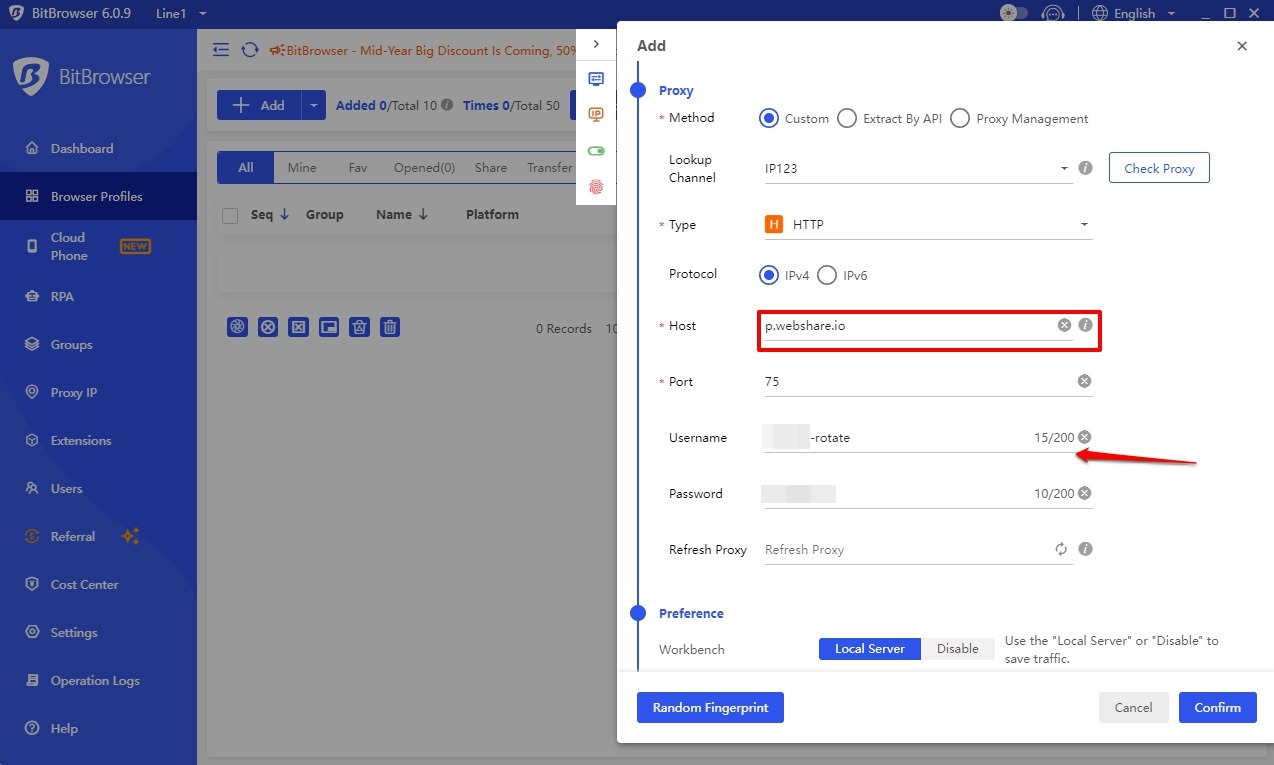This screenshot has height=765, width=1274.
Task: Click the batch delete trash icon
Action: (390, 327)
